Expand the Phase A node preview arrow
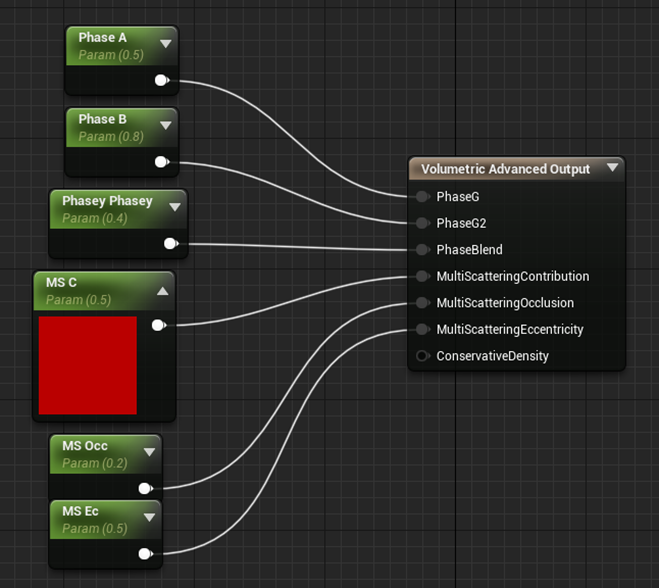 166,44
